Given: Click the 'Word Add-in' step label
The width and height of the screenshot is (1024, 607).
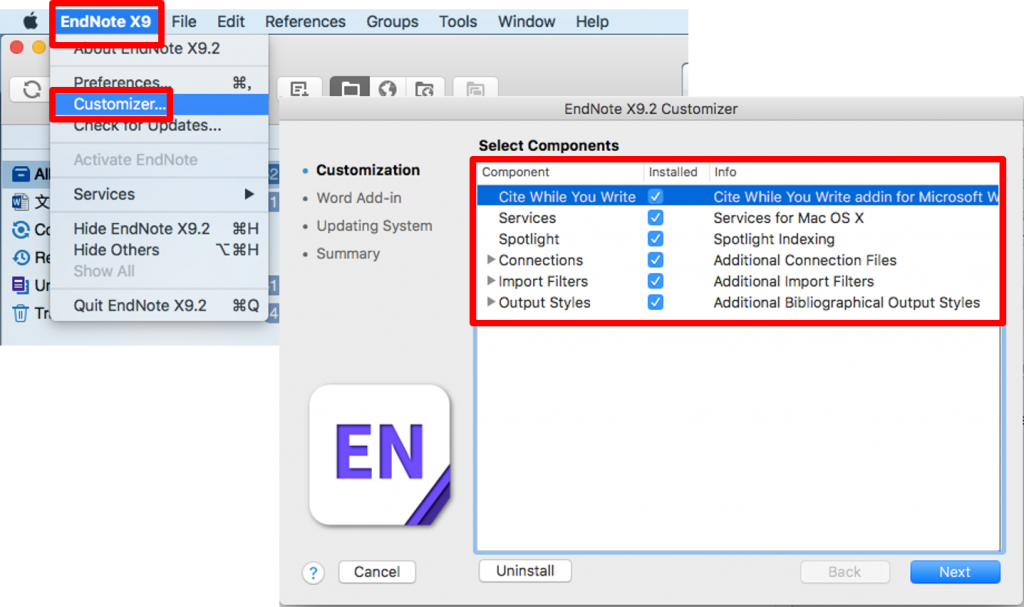Looking at the screenshot, I should 359,198.
